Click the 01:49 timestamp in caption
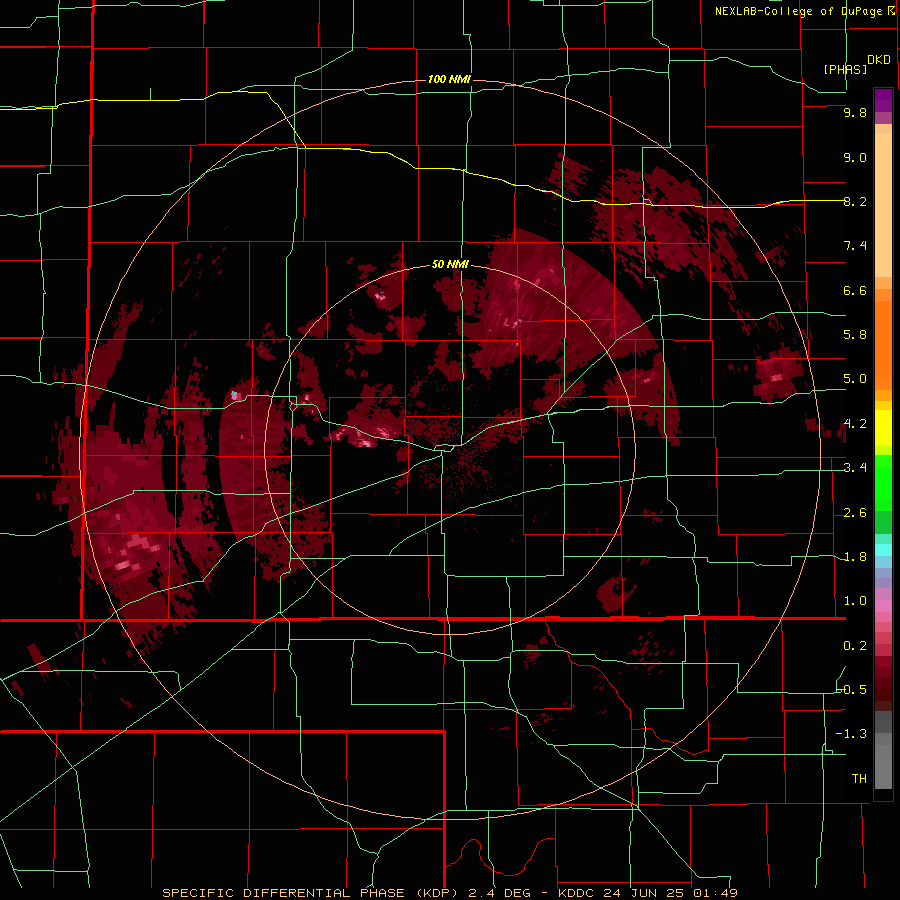900x900 pixels. point(714,893)
